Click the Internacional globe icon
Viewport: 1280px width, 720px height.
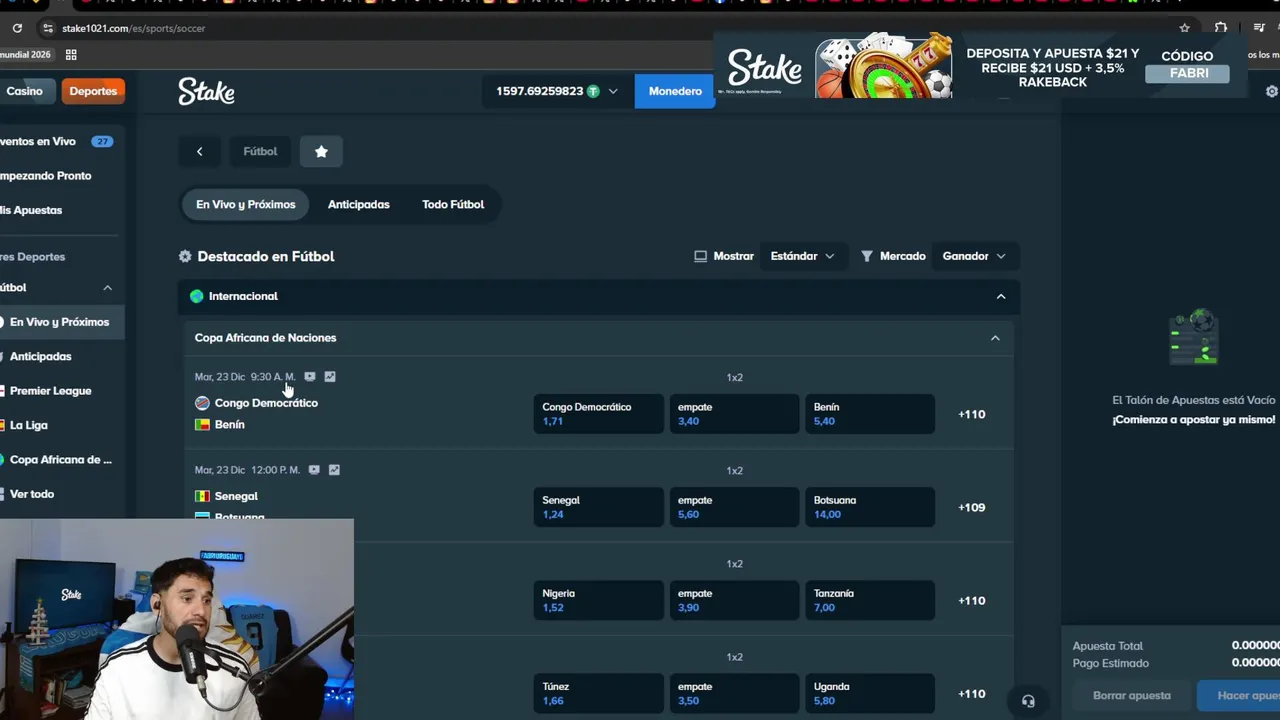pyautogui.click(x=196, y=296)
